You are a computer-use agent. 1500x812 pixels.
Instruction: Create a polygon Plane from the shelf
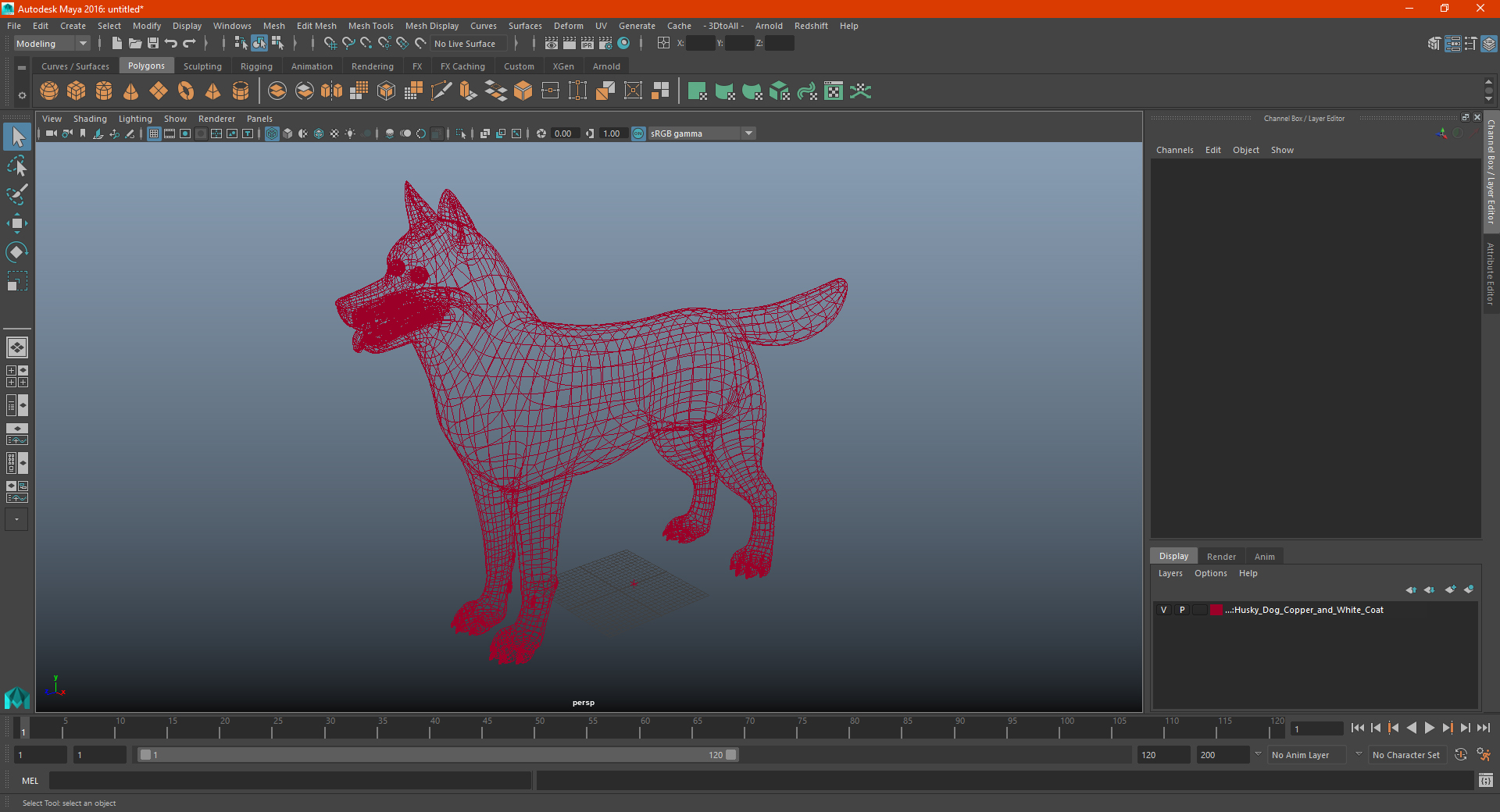pos(159,91)
